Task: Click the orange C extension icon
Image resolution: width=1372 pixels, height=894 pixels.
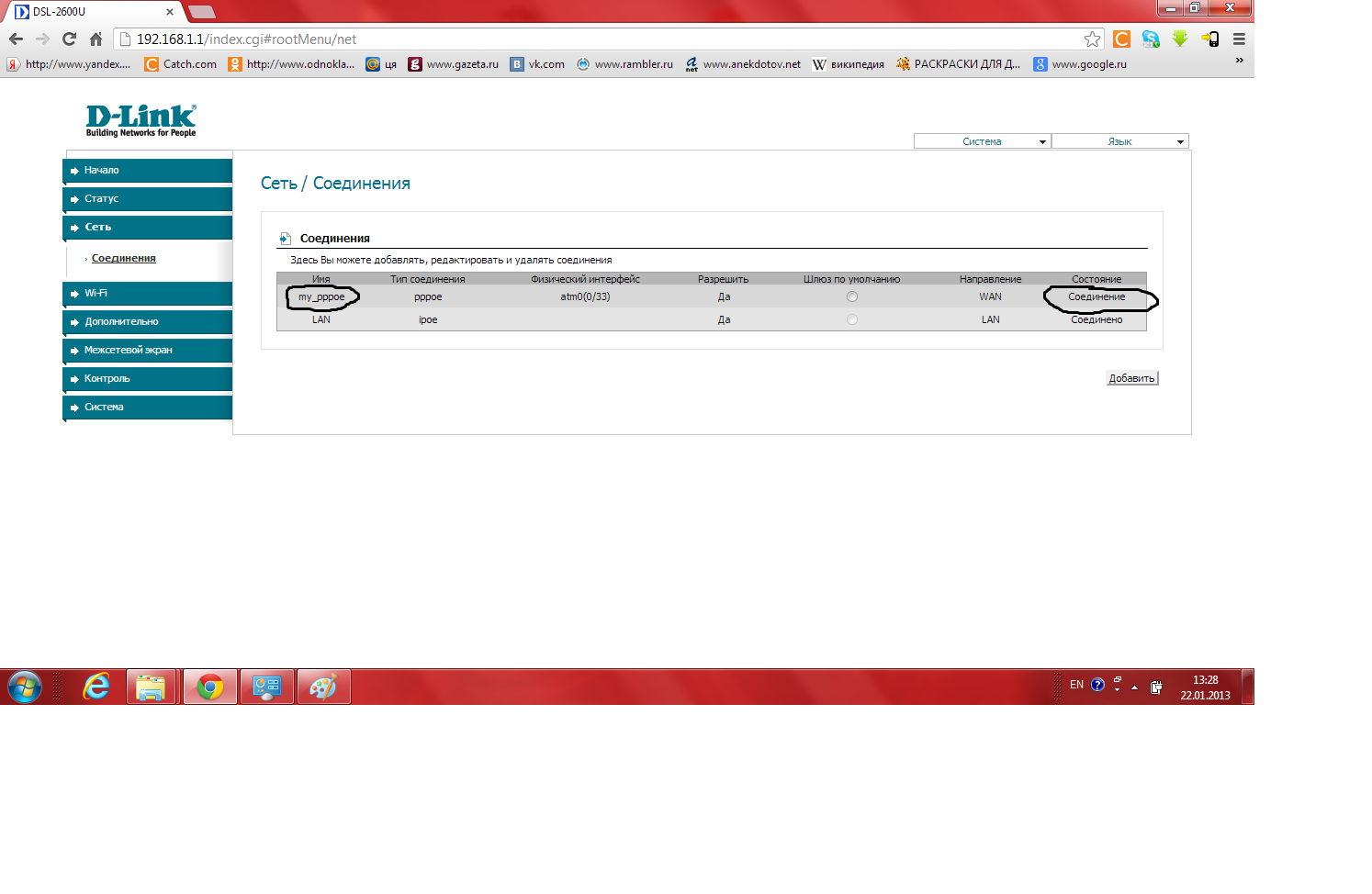Action: 1121,39
